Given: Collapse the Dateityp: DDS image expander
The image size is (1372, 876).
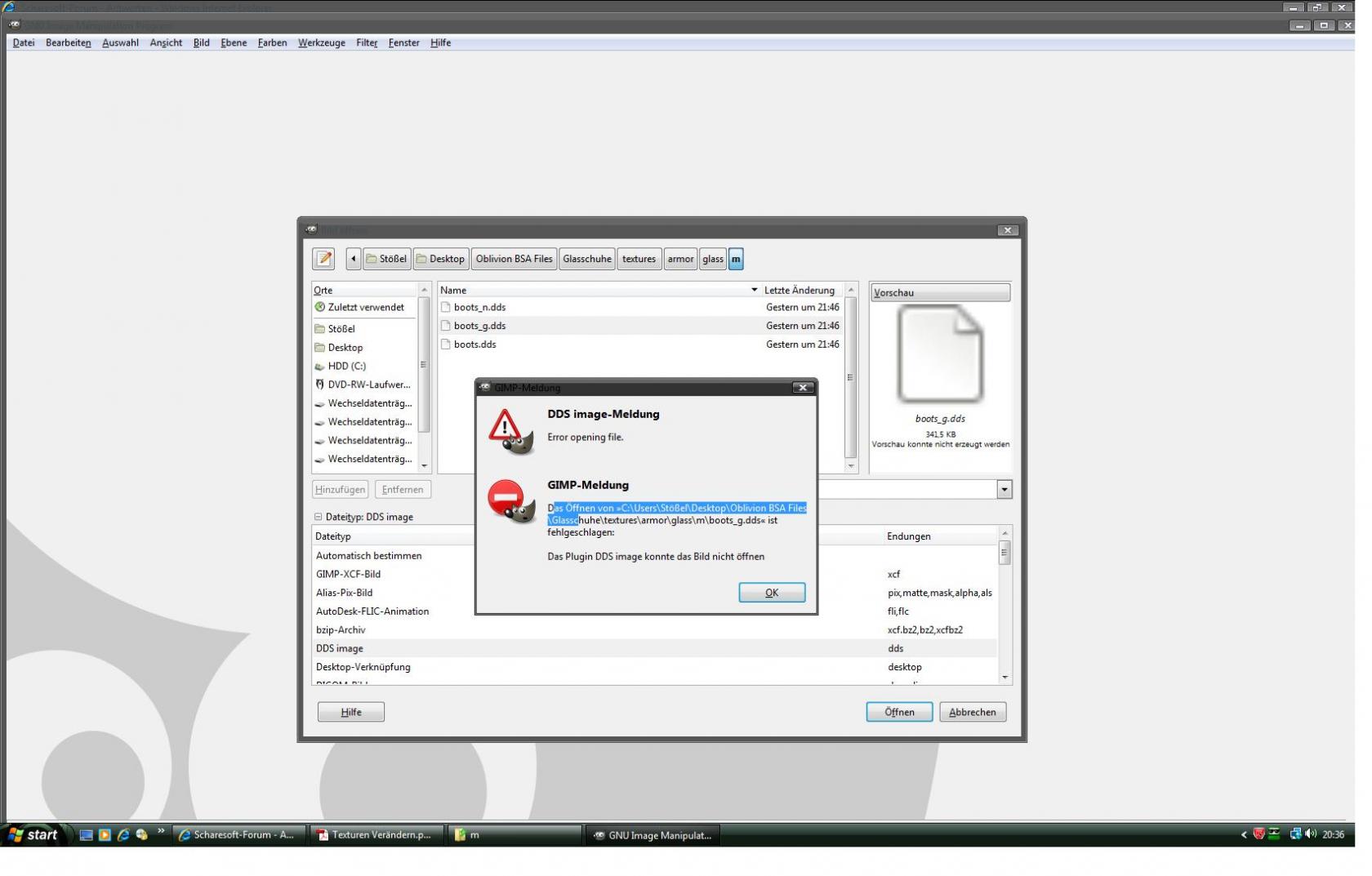Looking at the screenshot, I should point(318,517).
